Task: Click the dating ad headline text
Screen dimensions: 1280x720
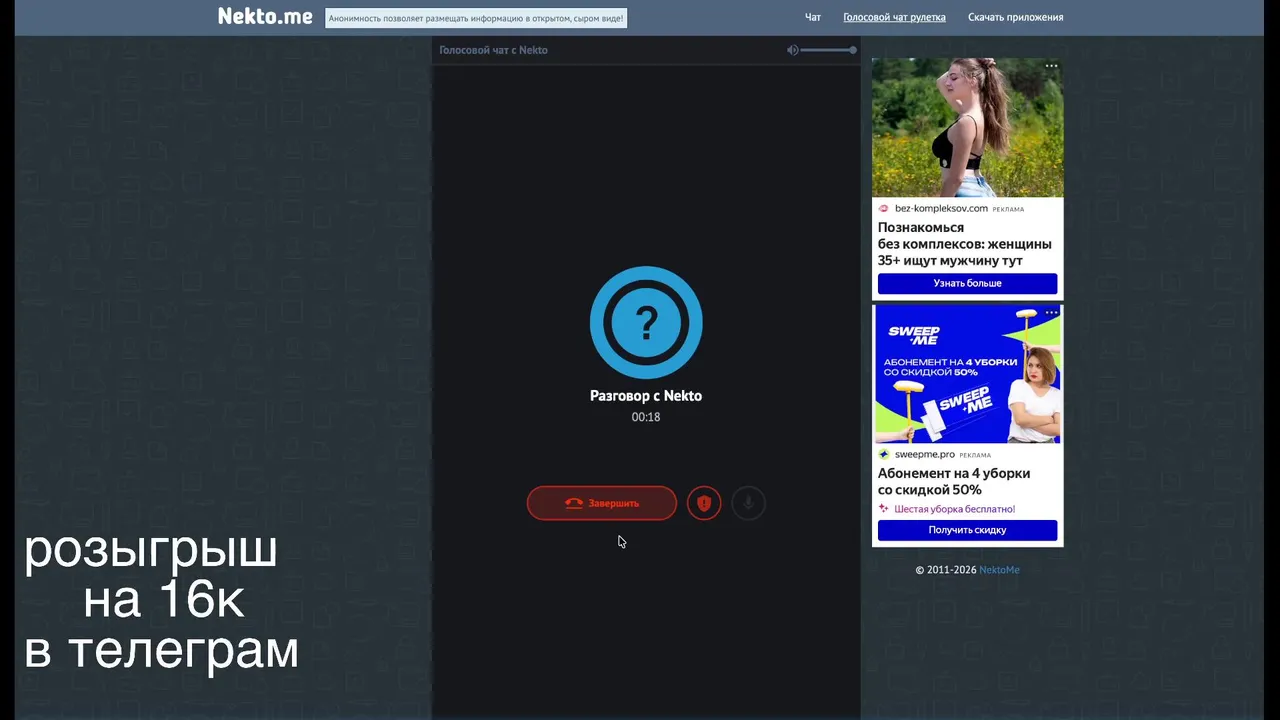Action: tap(965, 244)
